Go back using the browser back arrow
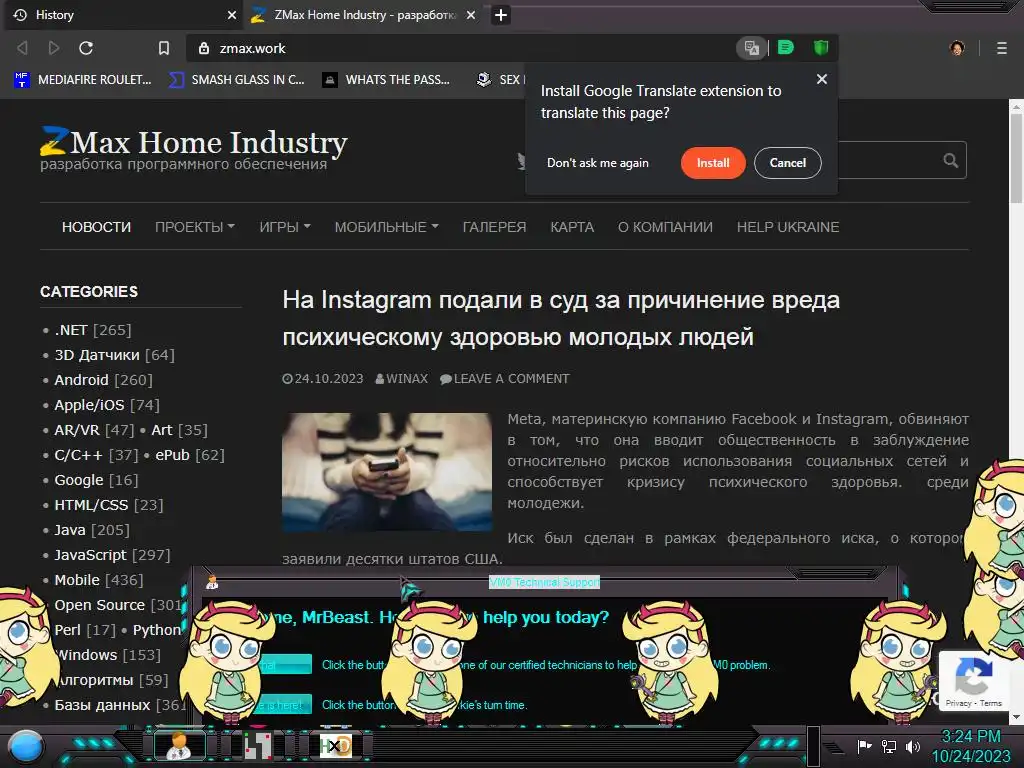Viewport: 1024px width, 768px height. coord(22,48)
